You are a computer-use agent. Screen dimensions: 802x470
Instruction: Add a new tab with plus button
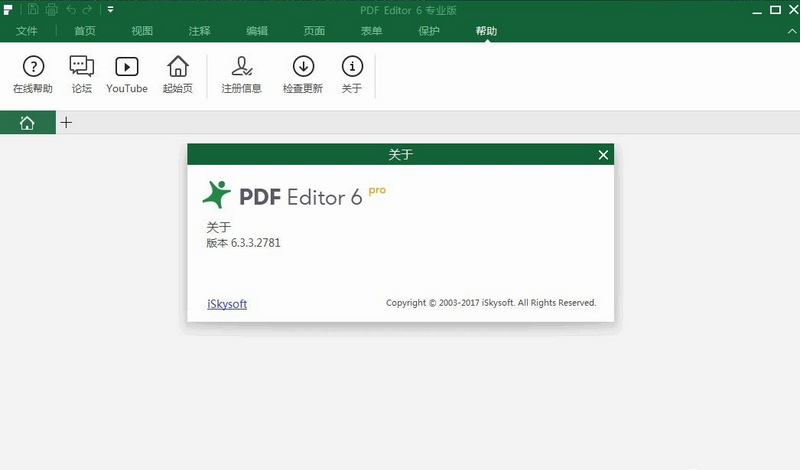click(66, 123)
